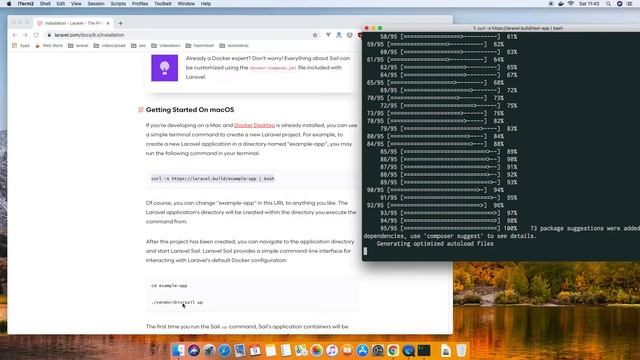
Task: Open the tarlwindcss bookmarks folder
Action: click(x=234, y=46)
